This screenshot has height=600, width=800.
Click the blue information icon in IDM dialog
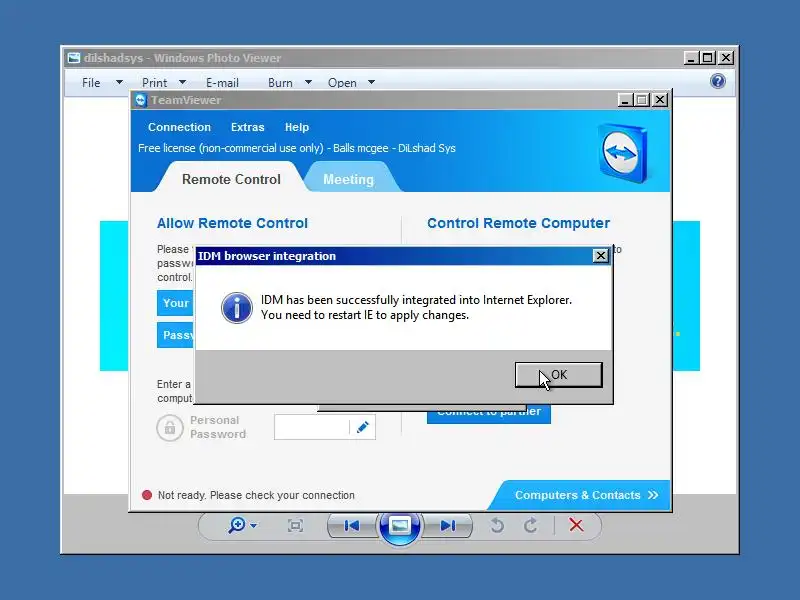pyautogui.click(x=237, y=308)
